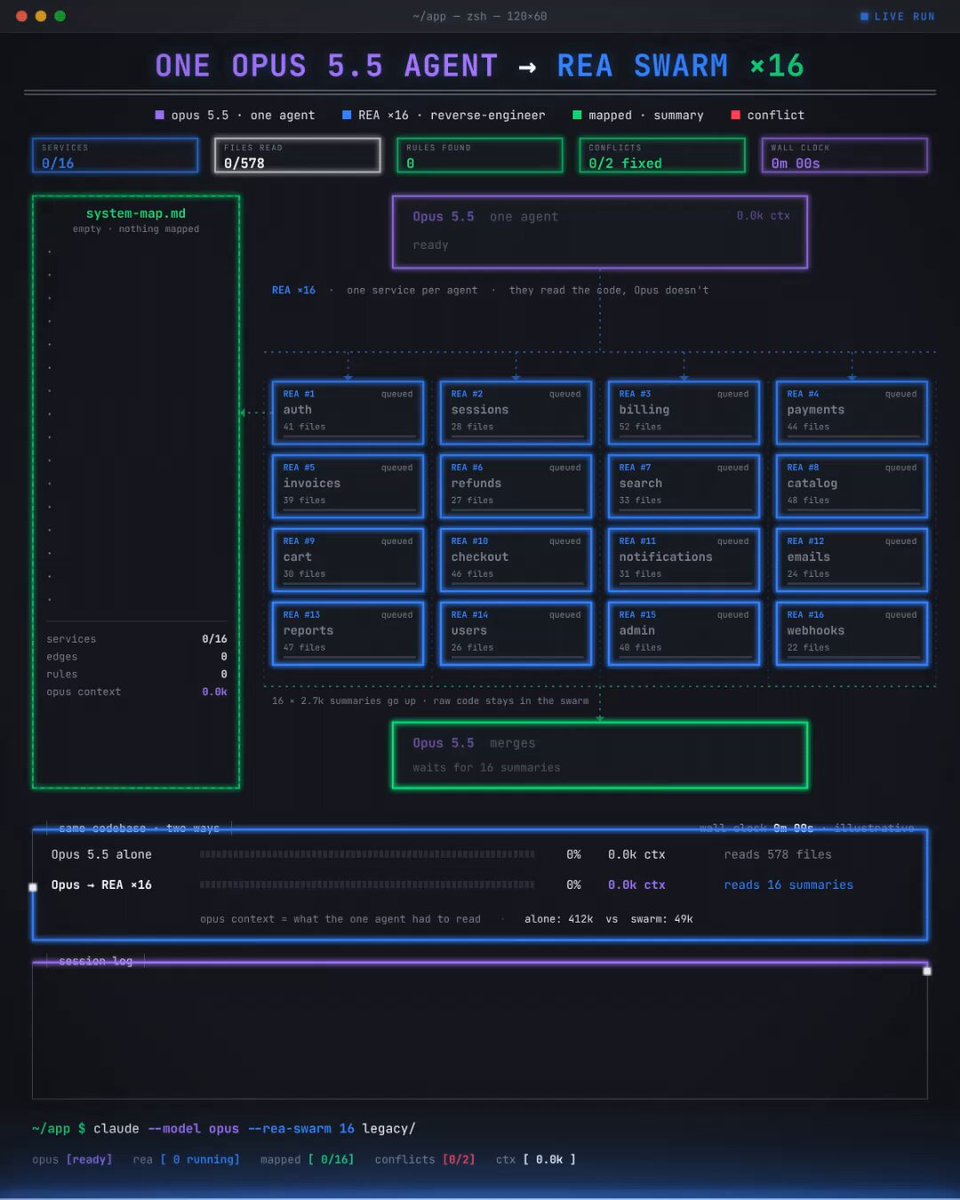Click the rea [0 running] status entry

[x=186, y=1160]
